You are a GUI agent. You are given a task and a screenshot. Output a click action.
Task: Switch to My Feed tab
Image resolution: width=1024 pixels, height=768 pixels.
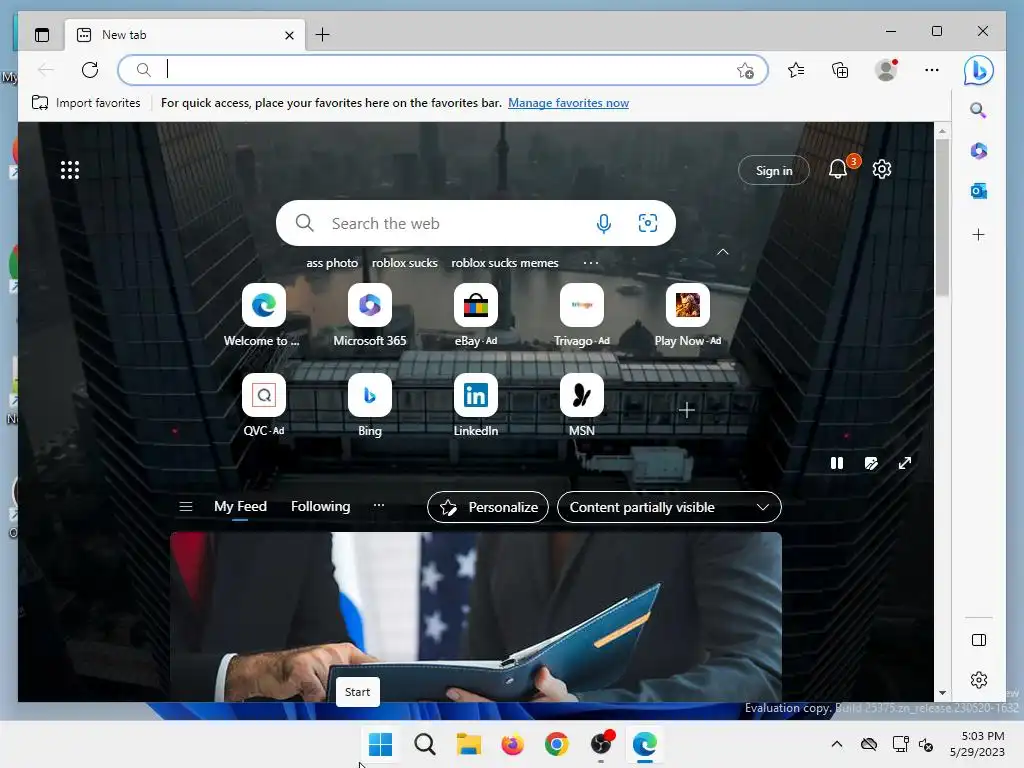[x=240, y=507]
